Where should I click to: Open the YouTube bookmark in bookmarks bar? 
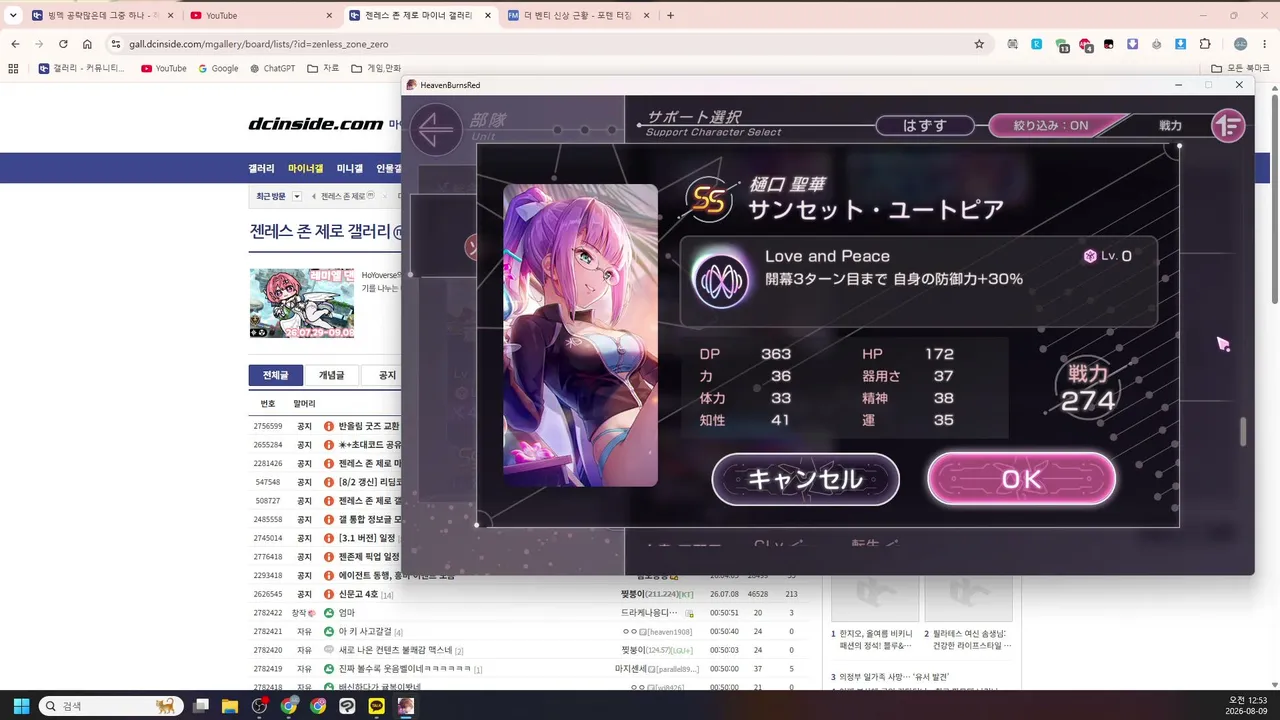point(164,68)
